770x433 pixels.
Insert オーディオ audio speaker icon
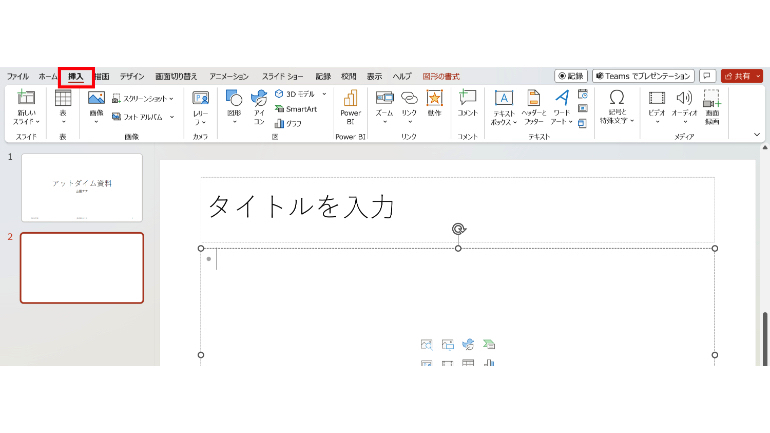click(684, 98)
